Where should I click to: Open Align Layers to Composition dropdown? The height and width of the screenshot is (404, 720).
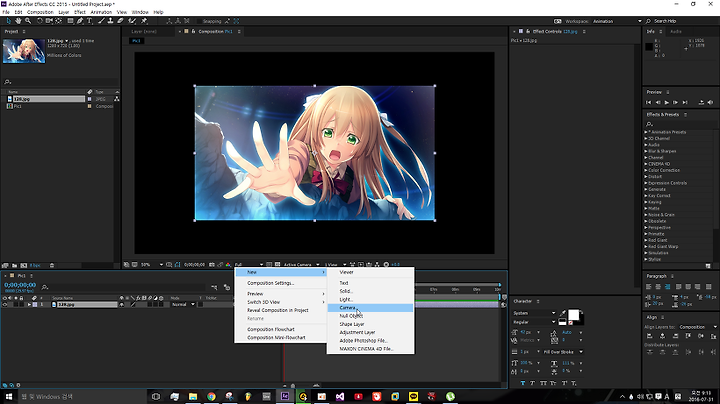[698, 327]
